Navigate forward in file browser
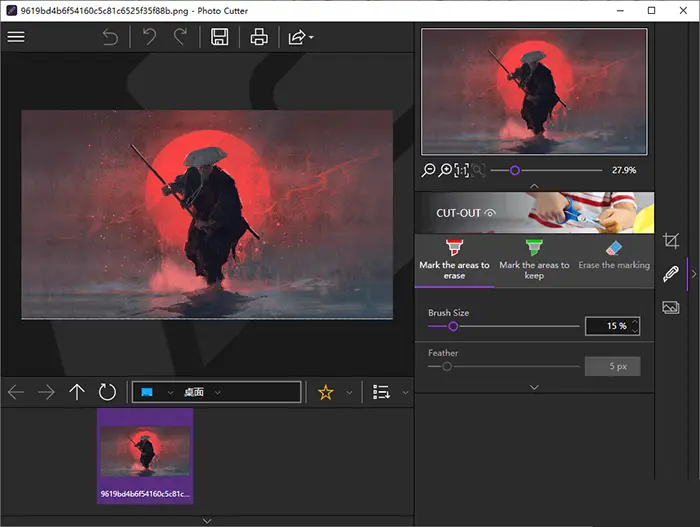 46,393
